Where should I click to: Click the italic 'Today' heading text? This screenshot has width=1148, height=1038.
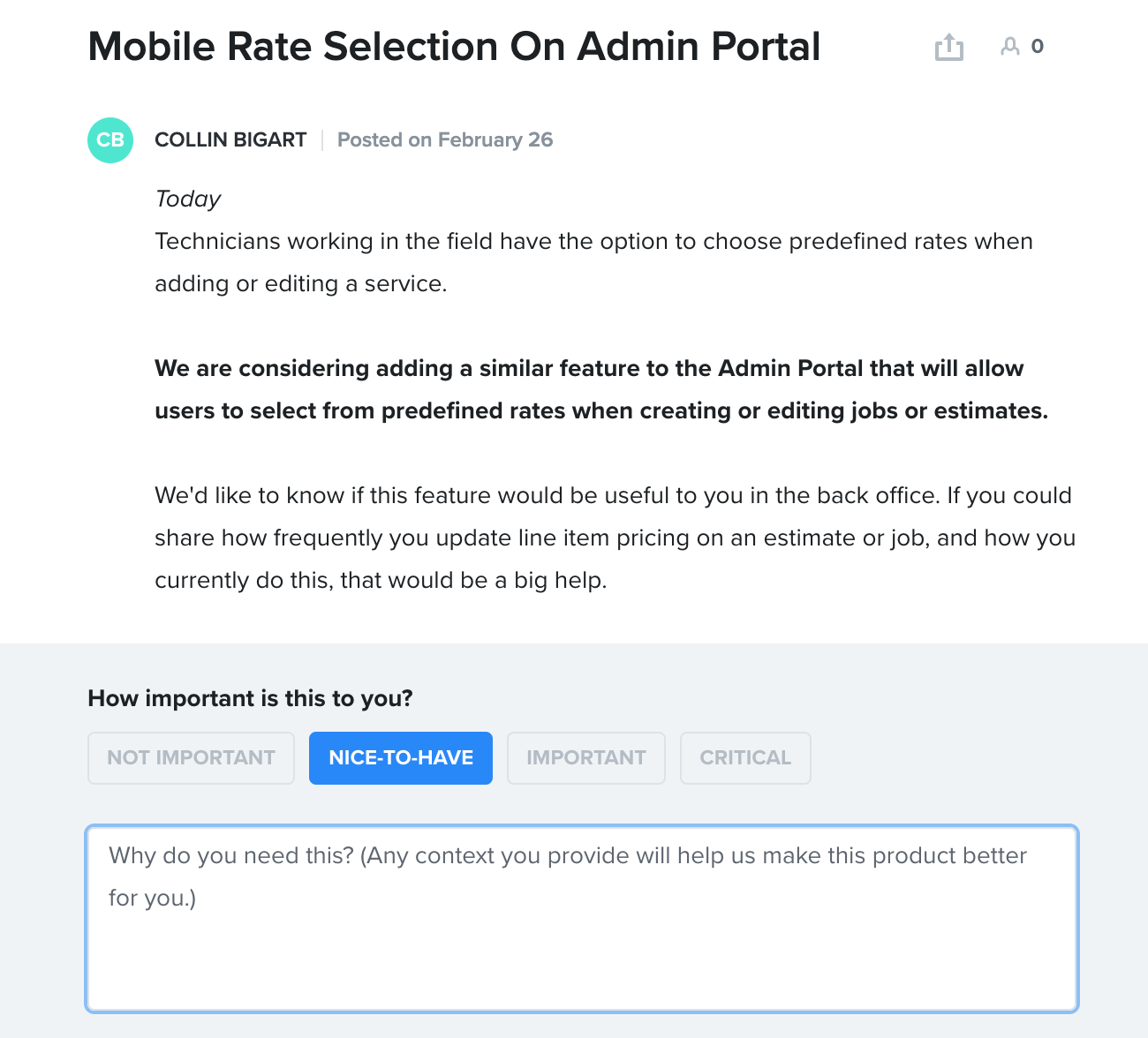(187, 199)
